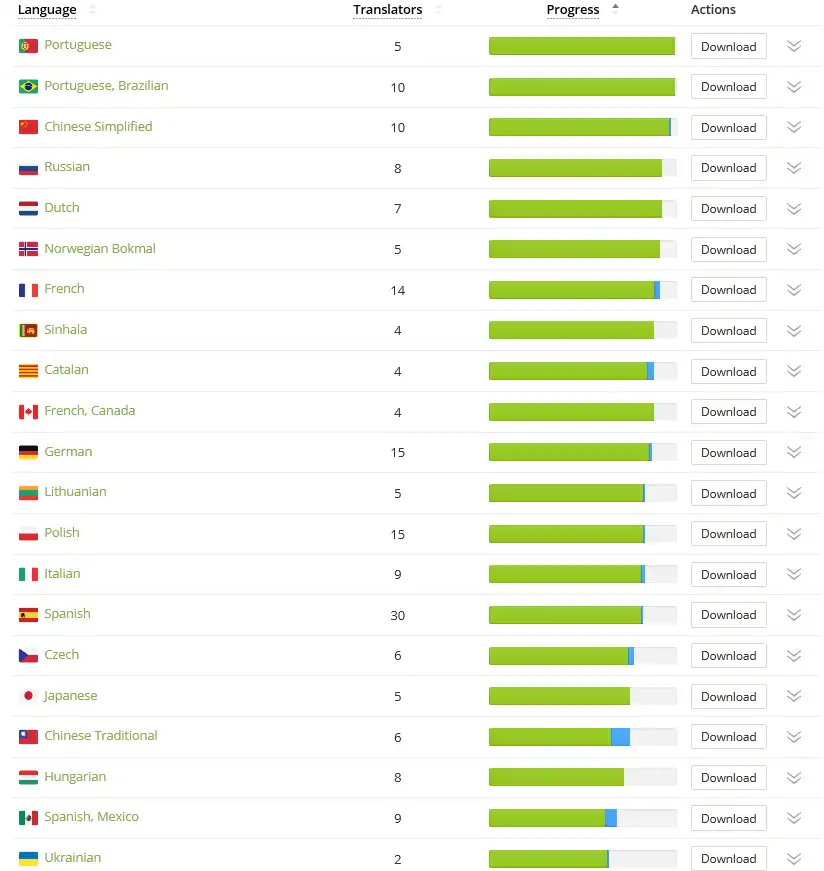
Task: Click the Portugal flag icon
Action: [28, 46]
